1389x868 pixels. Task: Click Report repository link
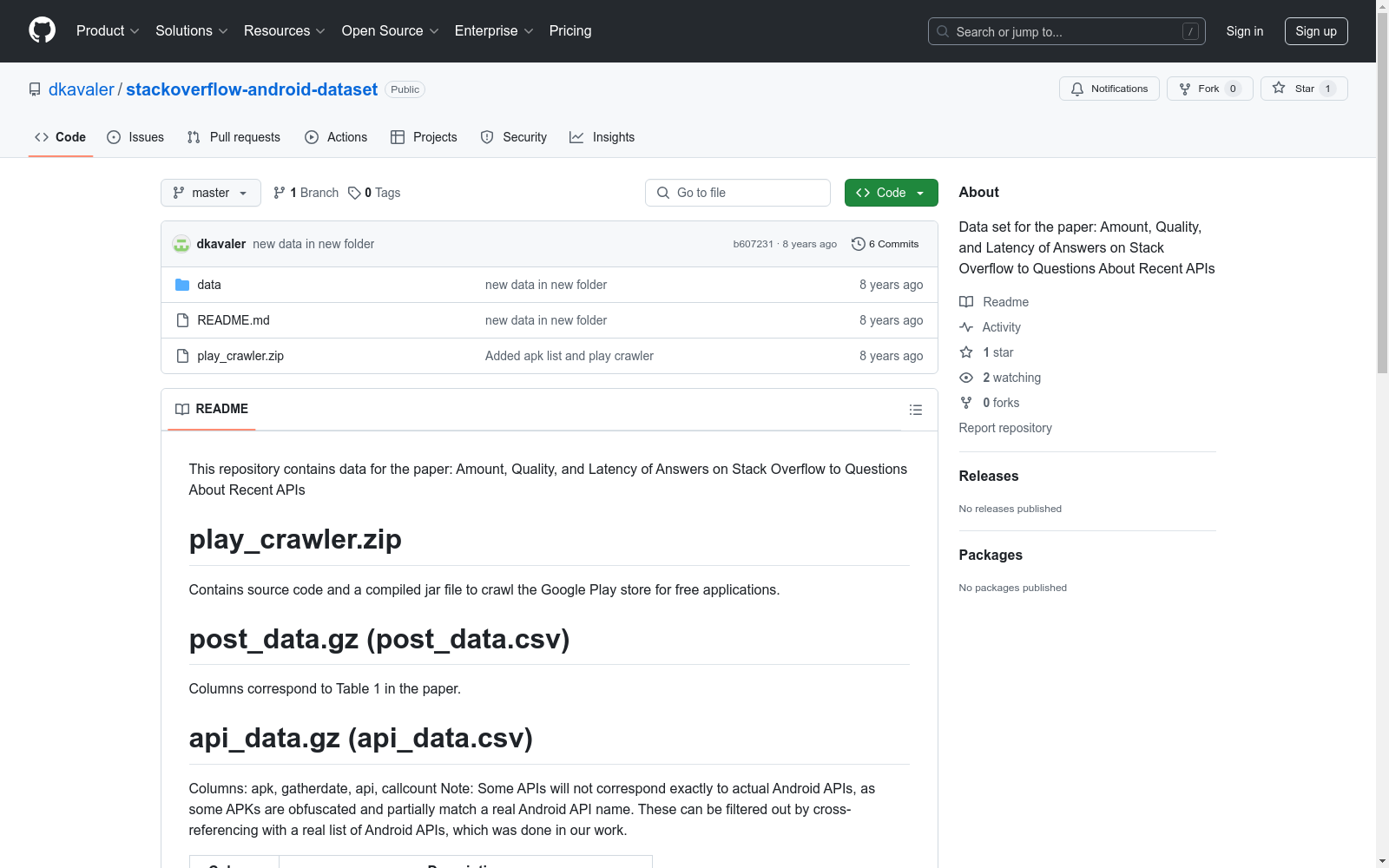tap(1005, 428)
